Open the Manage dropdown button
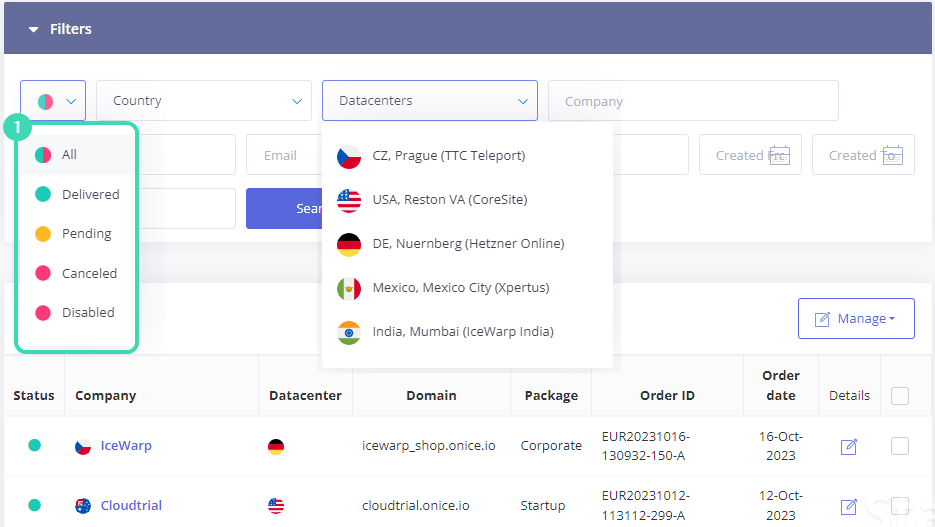Screen dimensions: 935x527 click(856, 319)
